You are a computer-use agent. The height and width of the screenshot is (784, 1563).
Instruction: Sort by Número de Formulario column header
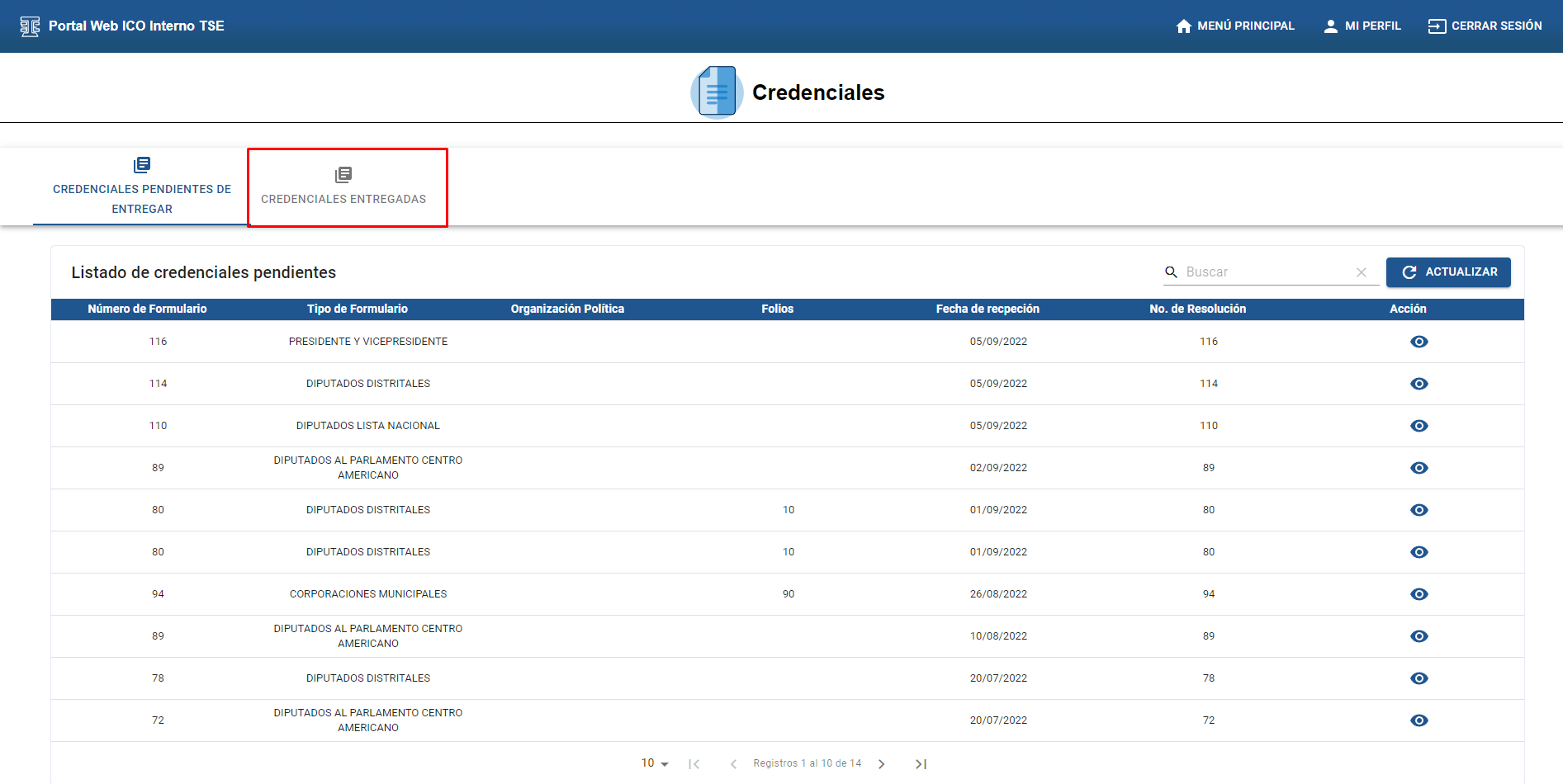tap(147, 309)
